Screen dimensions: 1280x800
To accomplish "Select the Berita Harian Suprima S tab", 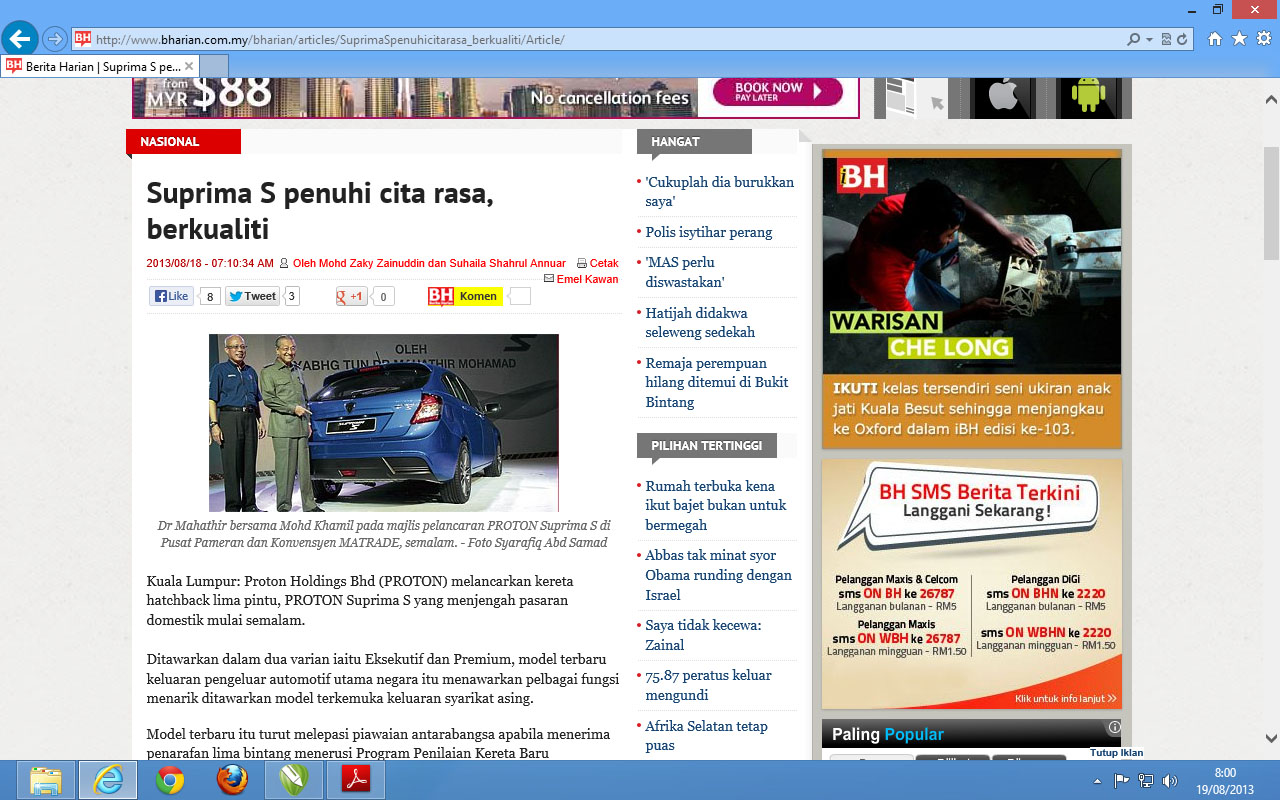I will coord(100,67).
